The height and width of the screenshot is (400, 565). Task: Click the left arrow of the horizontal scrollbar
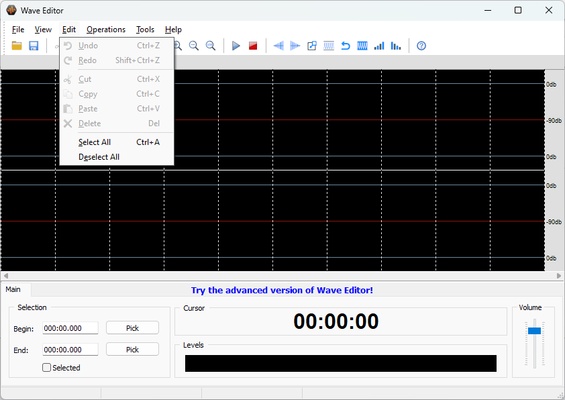5,276
